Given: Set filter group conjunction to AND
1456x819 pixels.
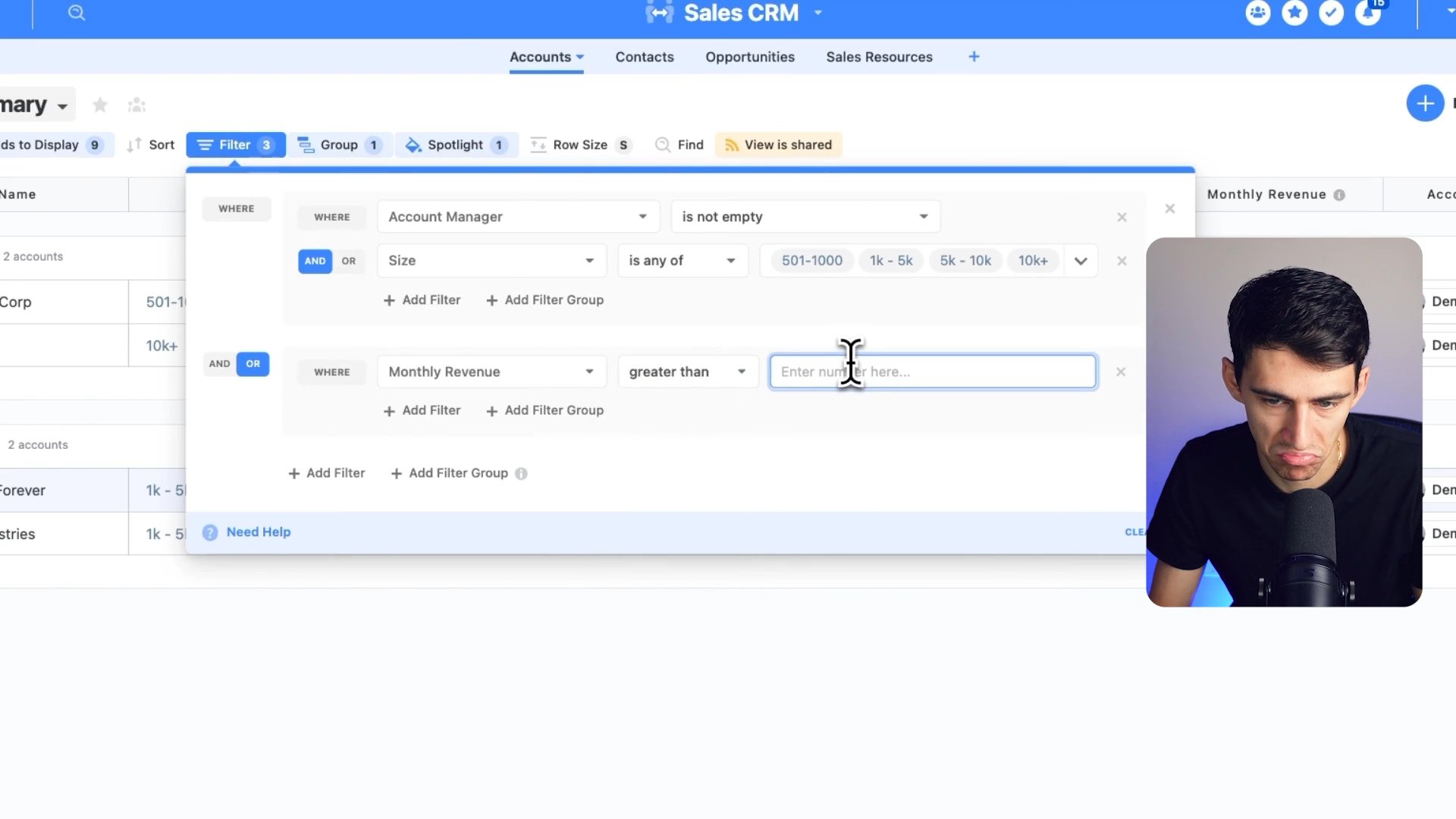Looking at the screenshot, I should tap(219, 364).
